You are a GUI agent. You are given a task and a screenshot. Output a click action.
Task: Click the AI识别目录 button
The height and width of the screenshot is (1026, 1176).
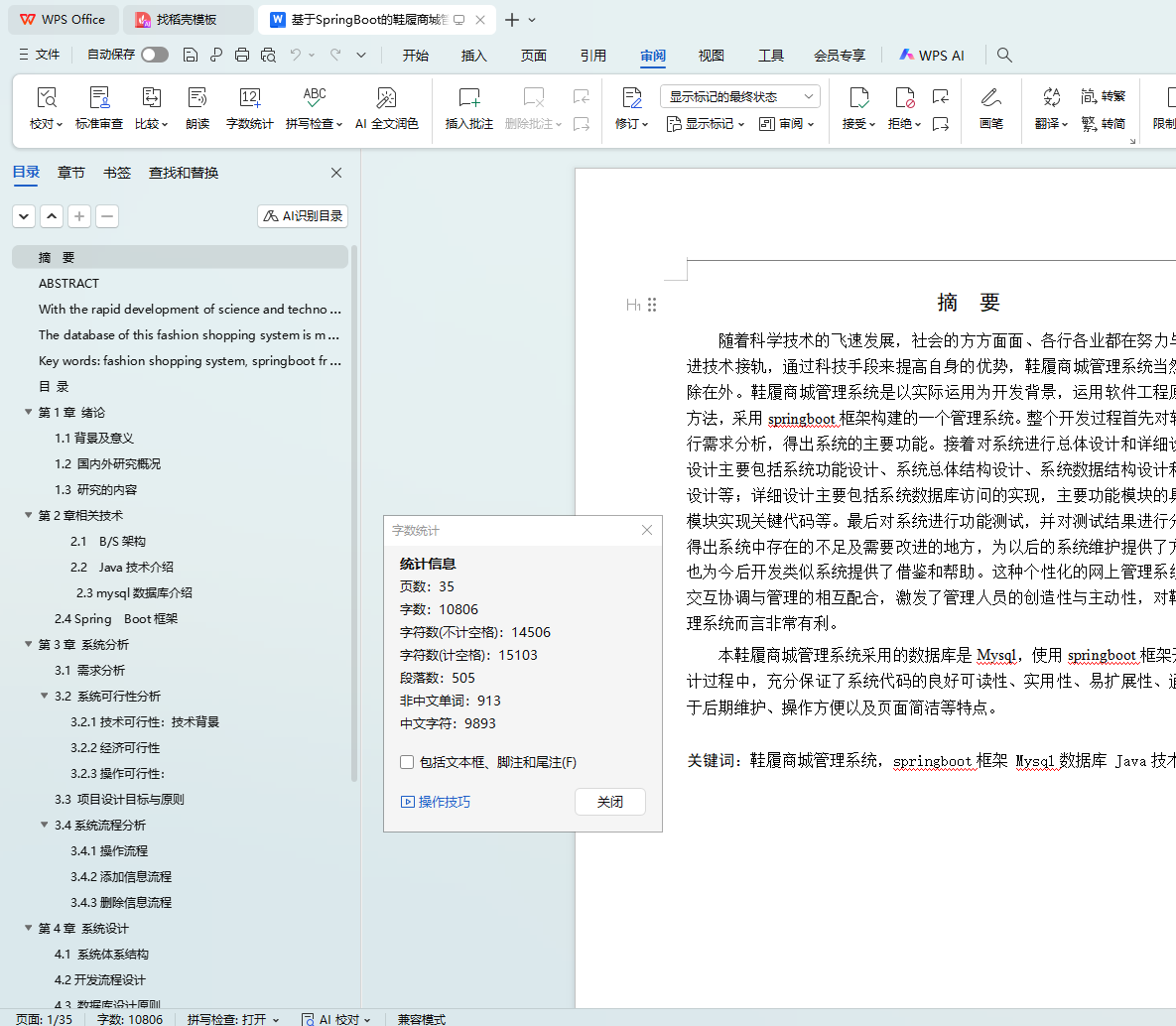[x=303, y=215]
